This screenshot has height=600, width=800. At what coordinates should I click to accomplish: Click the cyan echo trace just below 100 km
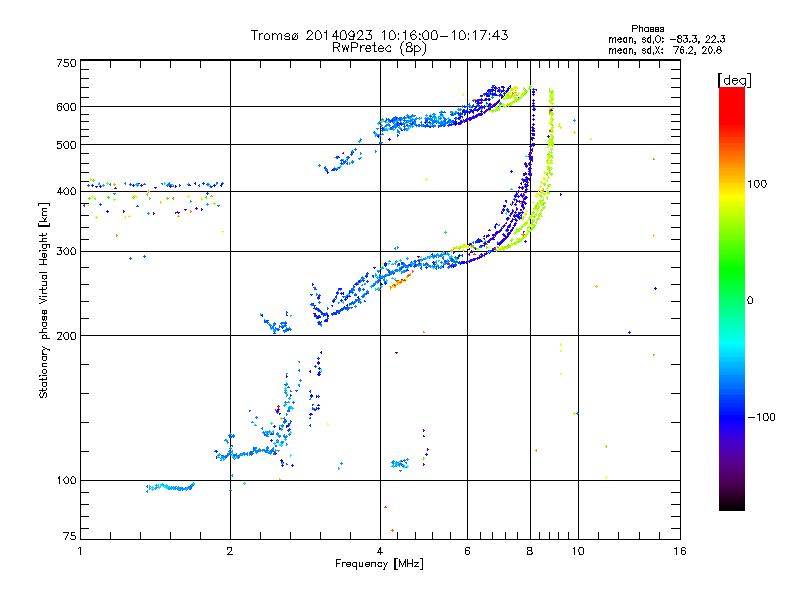[x=170, y=487]
